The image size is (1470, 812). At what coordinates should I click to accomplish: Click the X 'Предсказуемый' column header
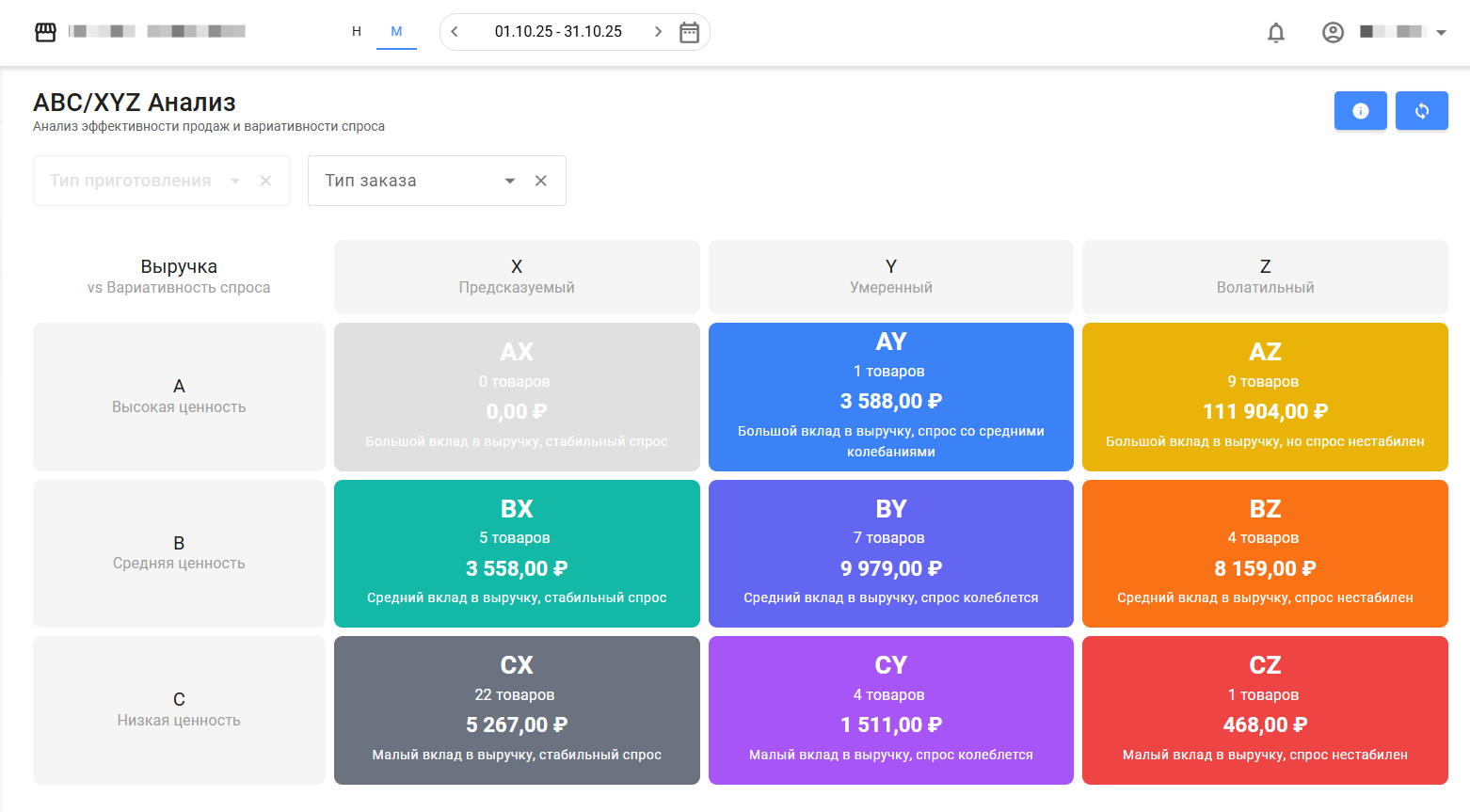(517, 277)
